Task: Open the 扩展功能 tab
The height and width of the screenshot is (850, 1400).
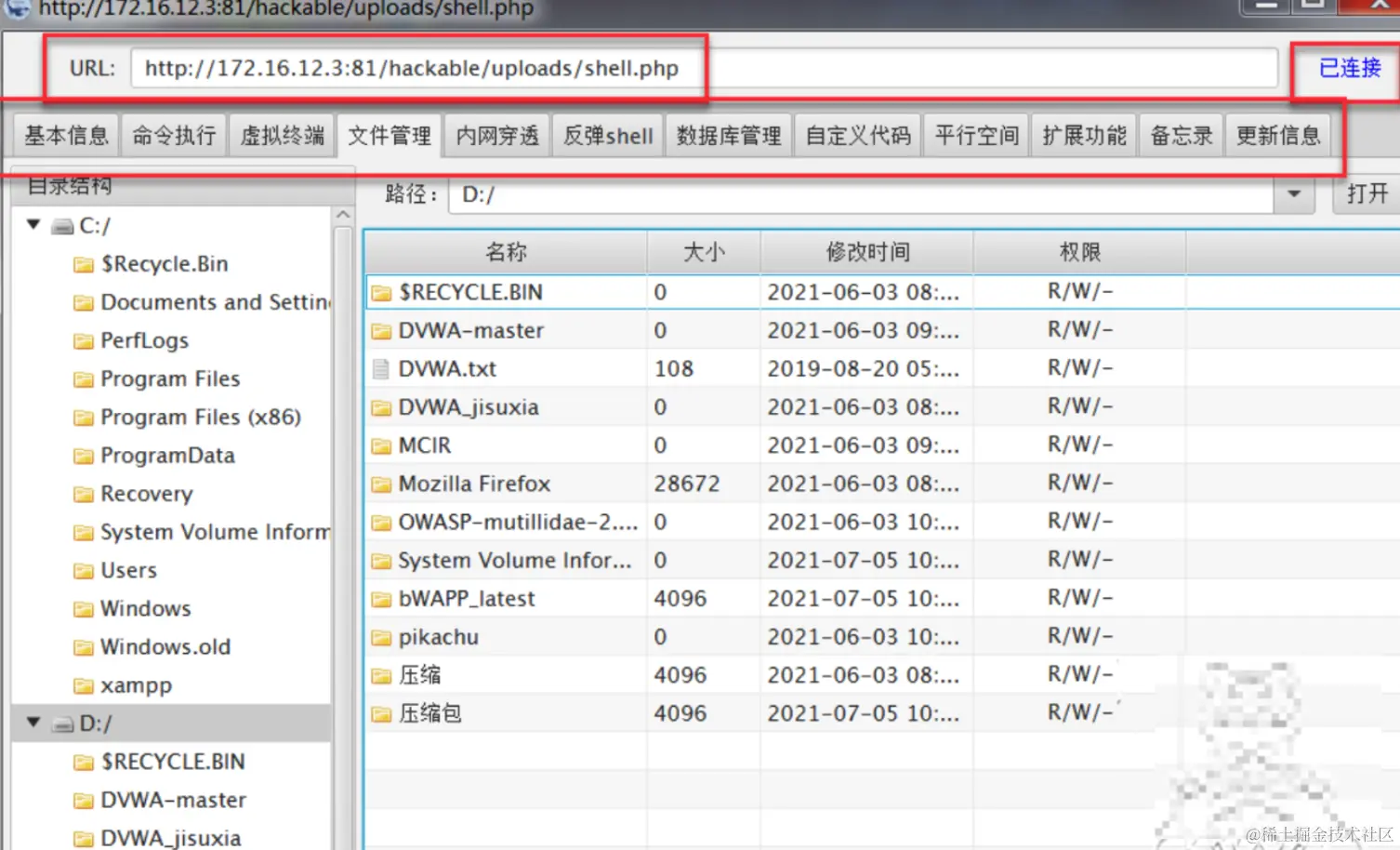Action: [1085, 136]
